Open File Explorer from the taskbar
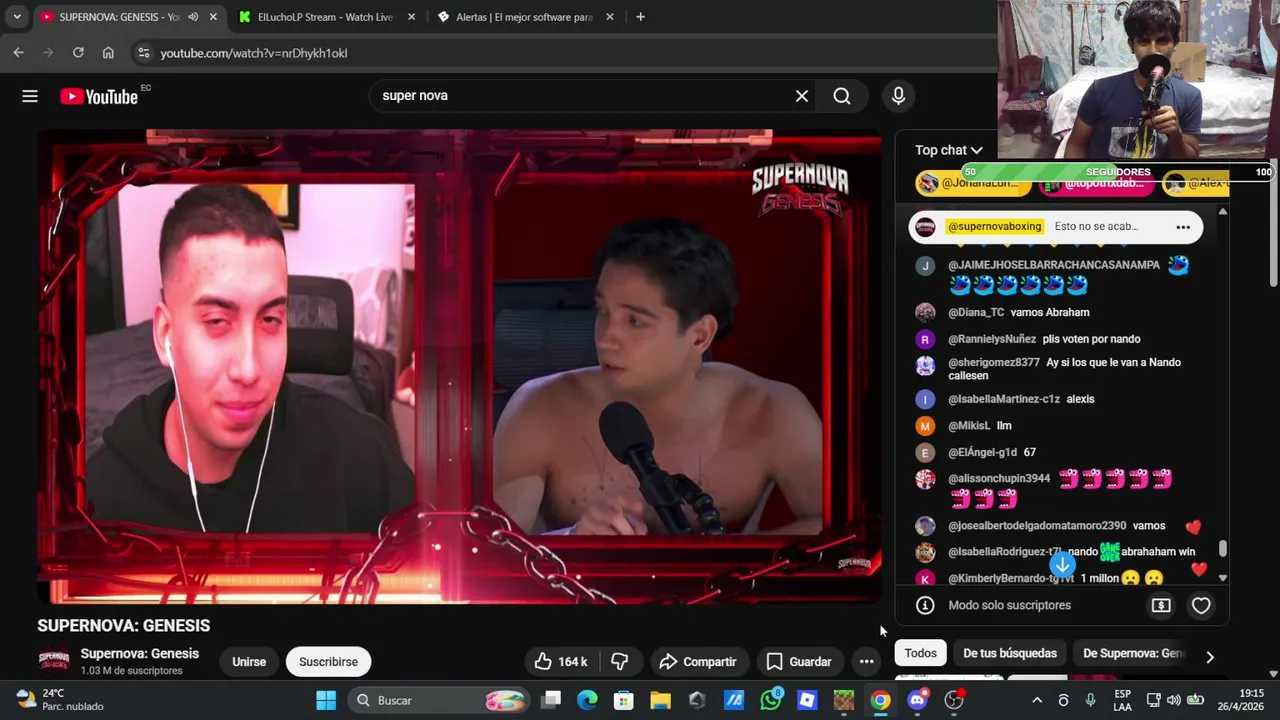Viewport: 1280px width, 720px height. point(660,700)
